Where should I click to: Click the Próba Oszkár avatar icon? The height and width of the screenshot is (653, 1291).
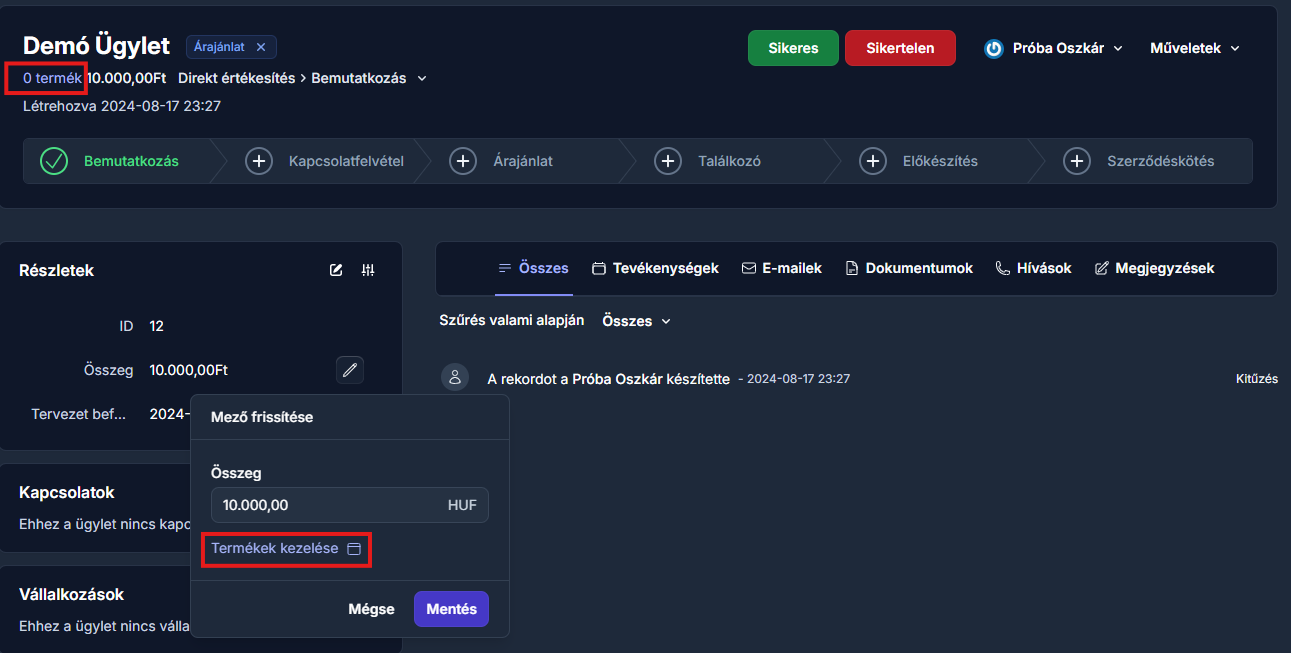pos(994,48)
